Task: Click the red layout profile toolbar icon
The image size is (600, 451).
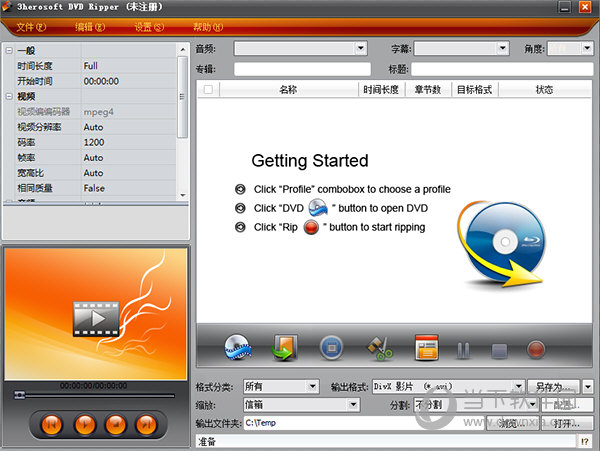Action: [x=427, y=347]
